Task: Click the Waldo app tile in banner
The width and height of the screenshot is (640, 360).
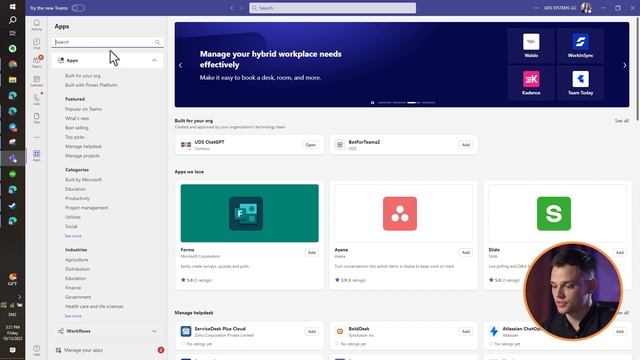Action: coord(531,46)
